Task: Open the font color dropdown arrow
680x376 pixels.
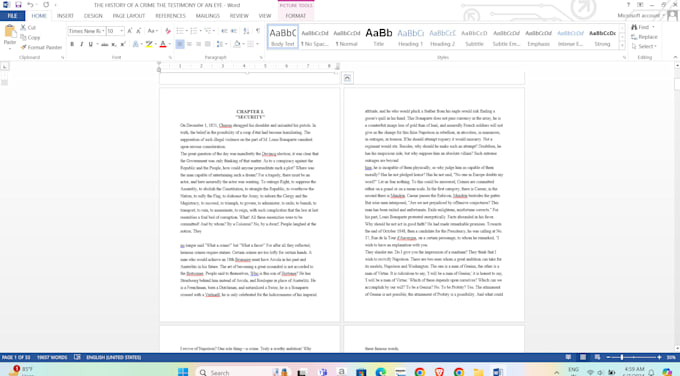Action: coord(169,44)
